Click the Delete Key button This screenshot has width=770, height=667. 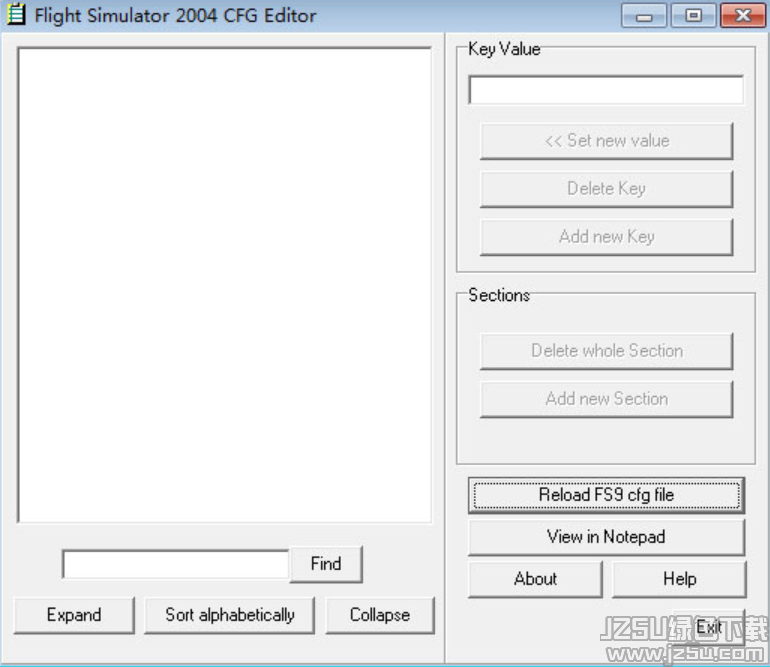click(x=606, y=189)
